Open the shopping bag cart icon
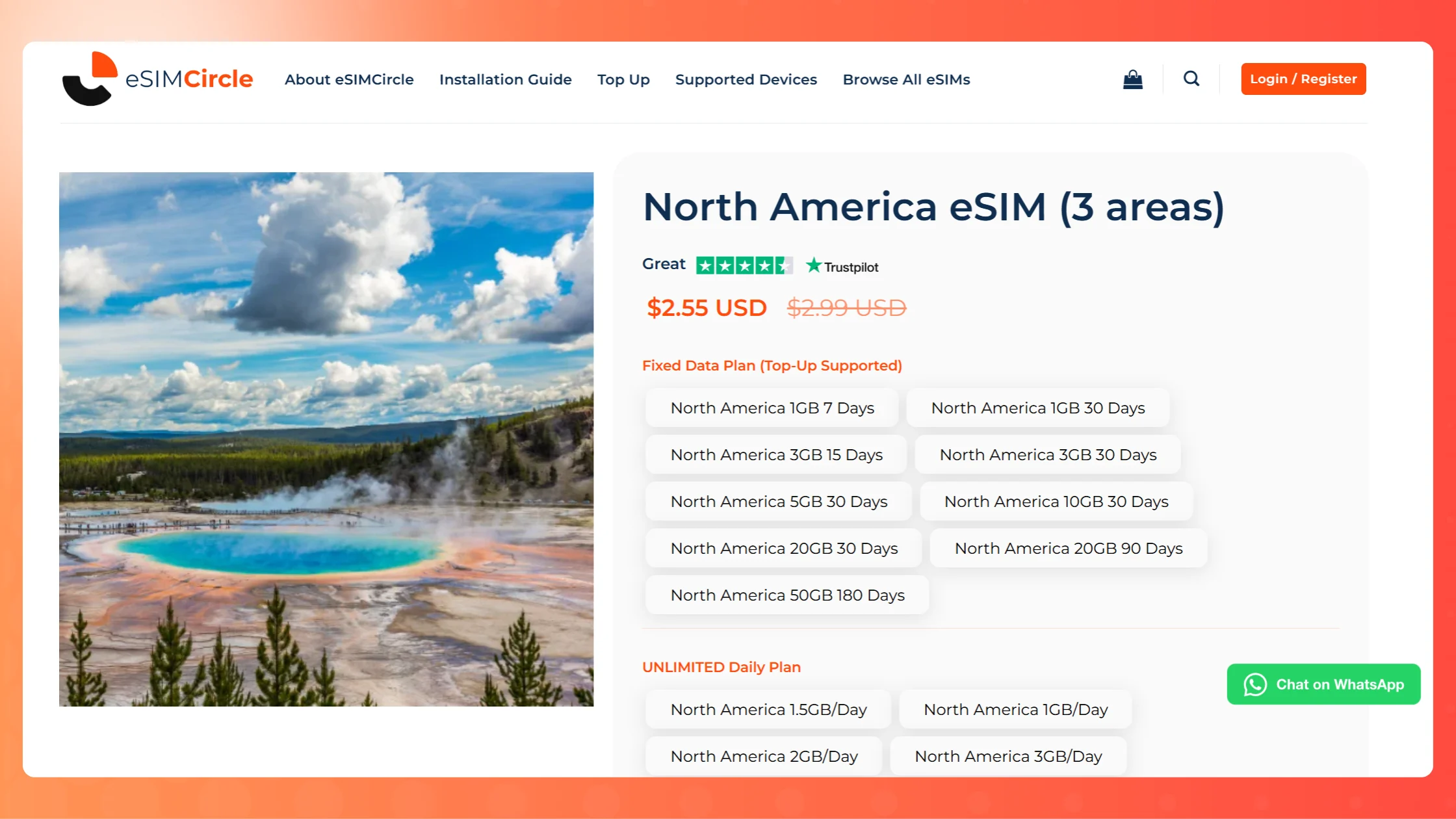The image size is (1456, 819). pyautogui.click(x=1132, y=79)
